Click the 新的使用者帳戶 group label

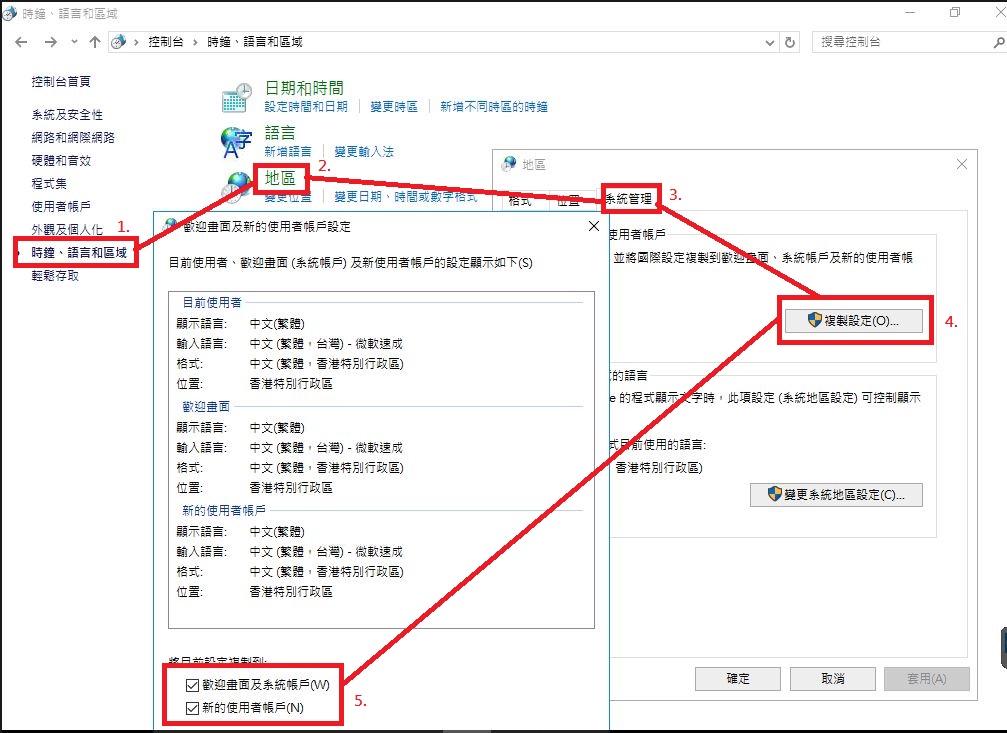[x=223, y=510]
